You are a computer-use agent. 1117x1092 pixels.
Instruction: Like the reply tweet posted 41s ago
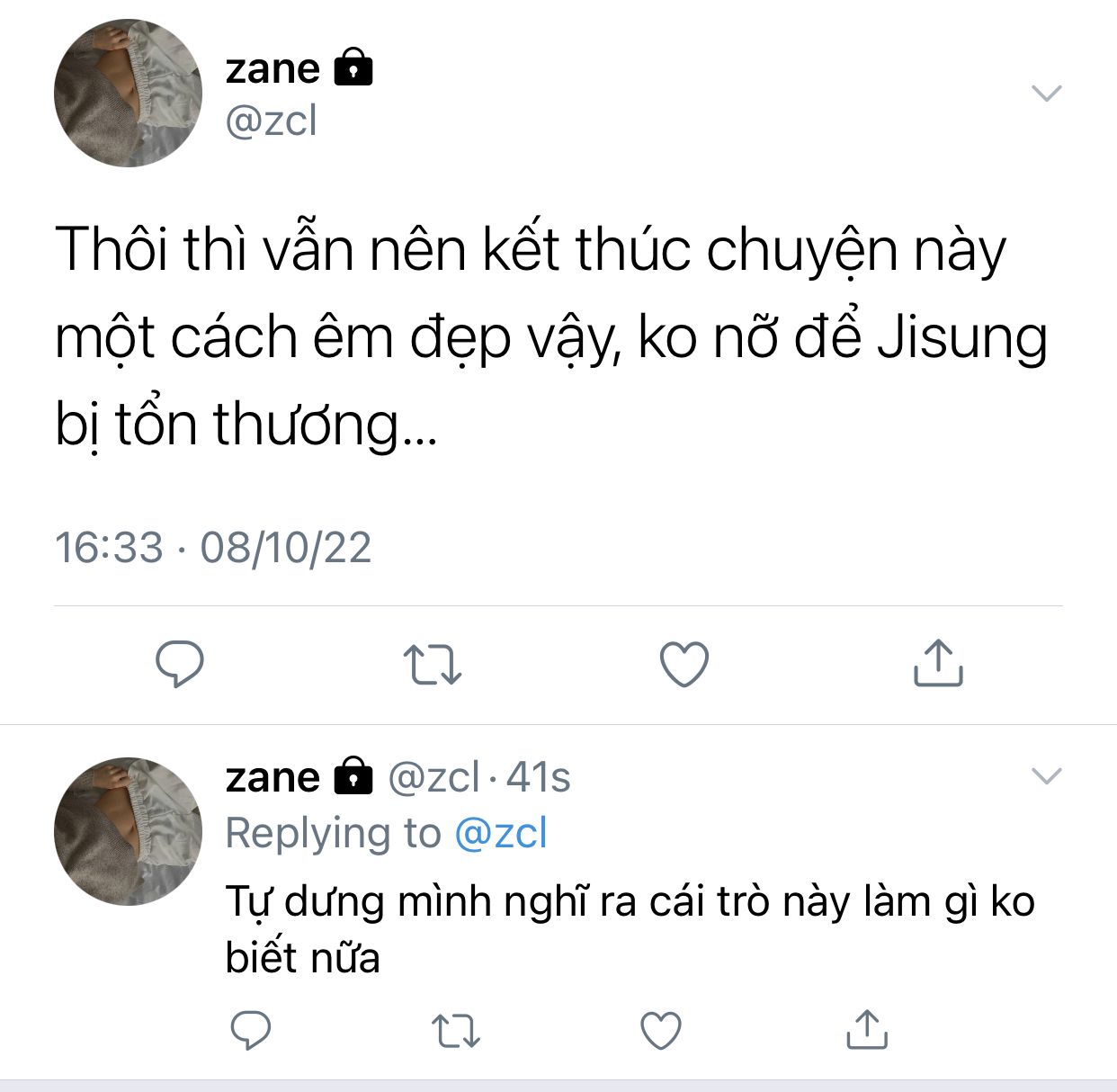[x=660, y=1031]
